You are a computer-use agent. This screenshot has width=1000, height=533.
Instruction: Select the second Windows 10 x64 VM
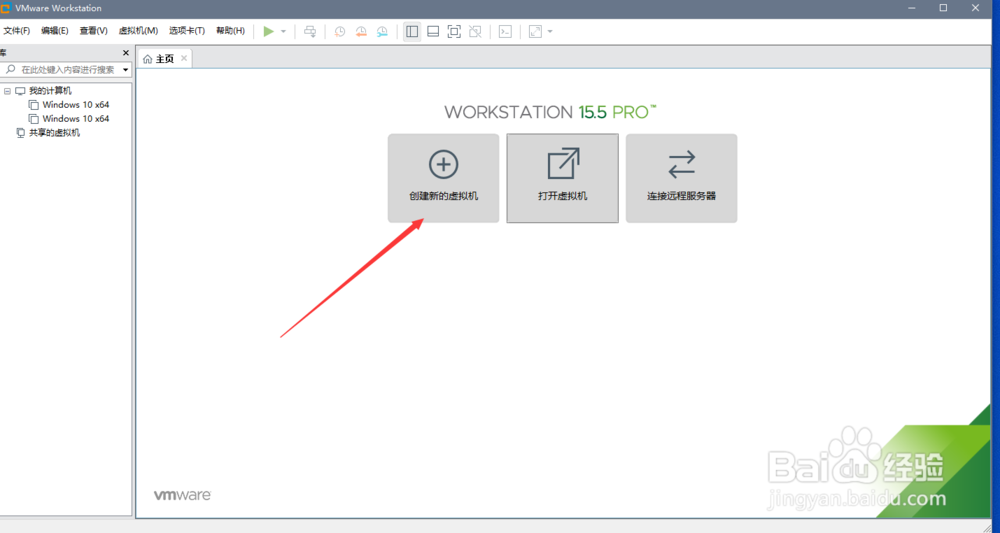[x=76, y=119]
